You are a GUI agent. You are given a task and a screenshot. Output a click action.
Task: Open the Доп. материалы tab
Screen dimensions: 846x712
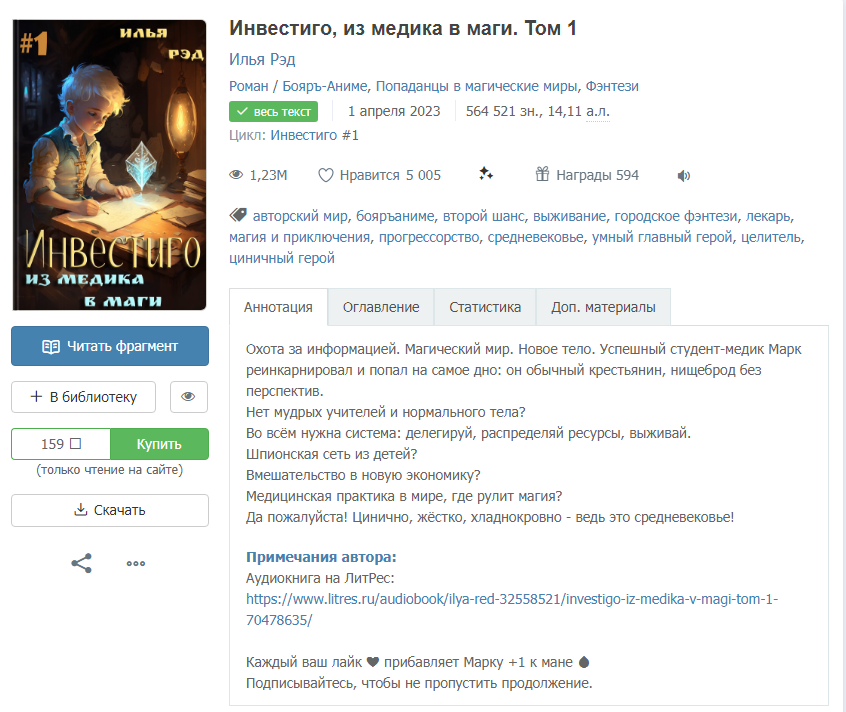click(x=603, y=307)
